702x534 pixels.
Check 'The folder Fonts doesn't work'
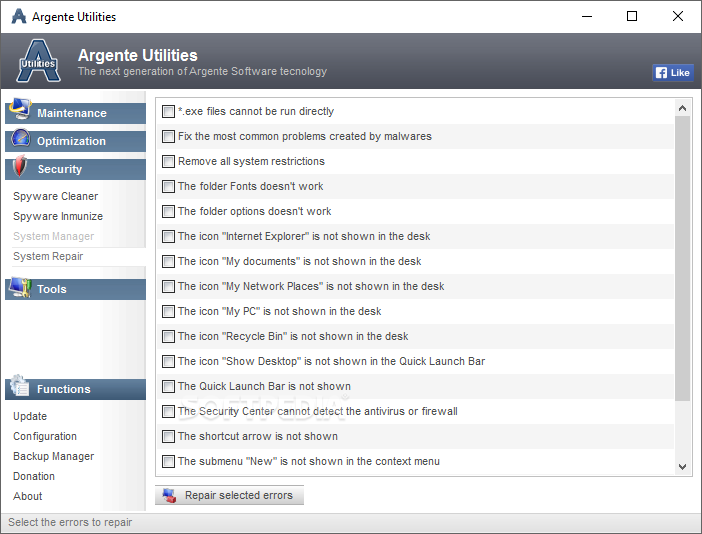[x=168, y=186]
